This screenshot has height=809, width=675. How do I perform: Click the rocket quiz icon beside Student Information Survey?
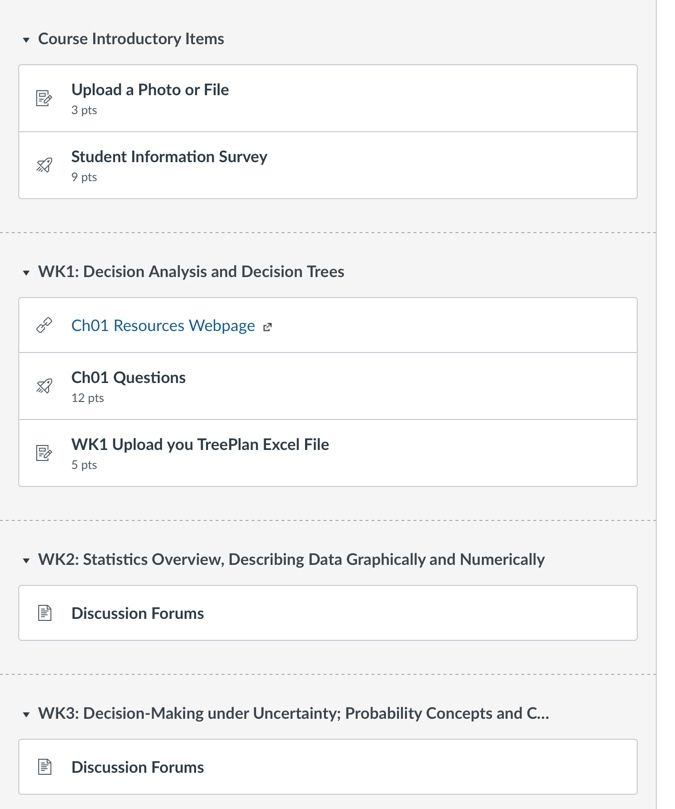(44, 165)
